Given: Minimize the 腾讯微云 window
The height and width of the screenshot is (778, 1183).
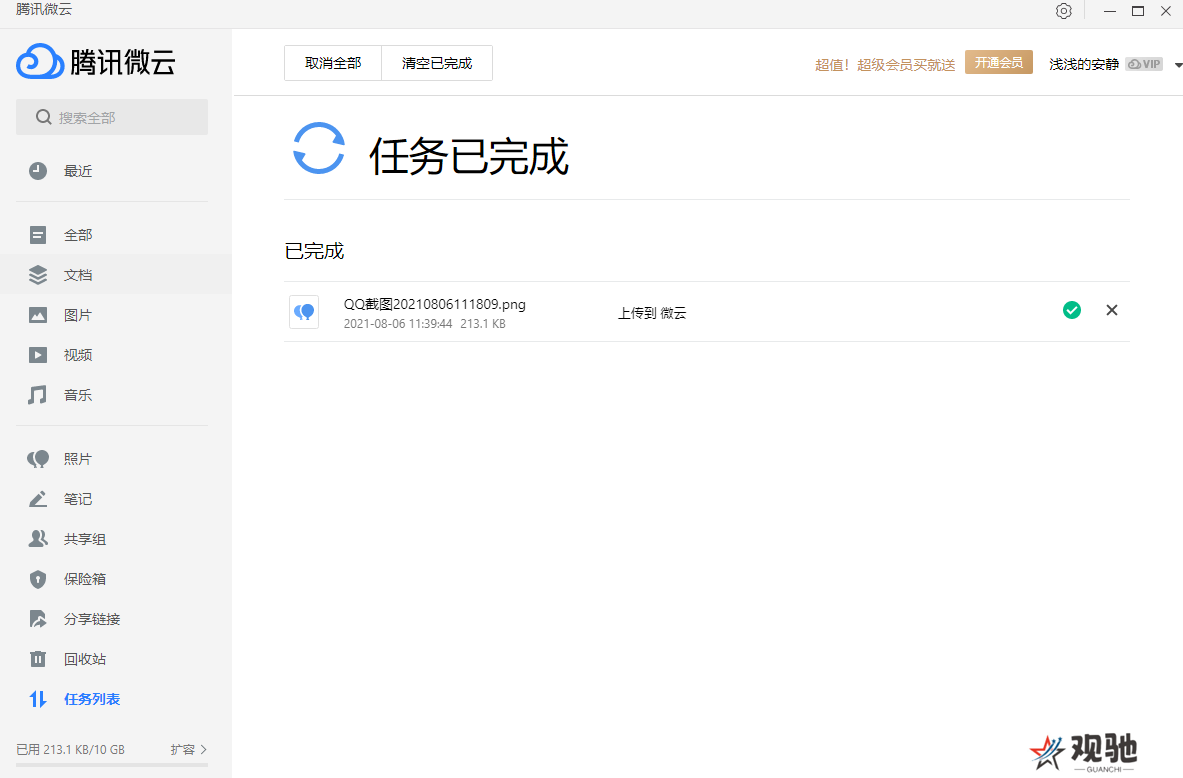Looking at the screenshot, I should click(1110, 11).
